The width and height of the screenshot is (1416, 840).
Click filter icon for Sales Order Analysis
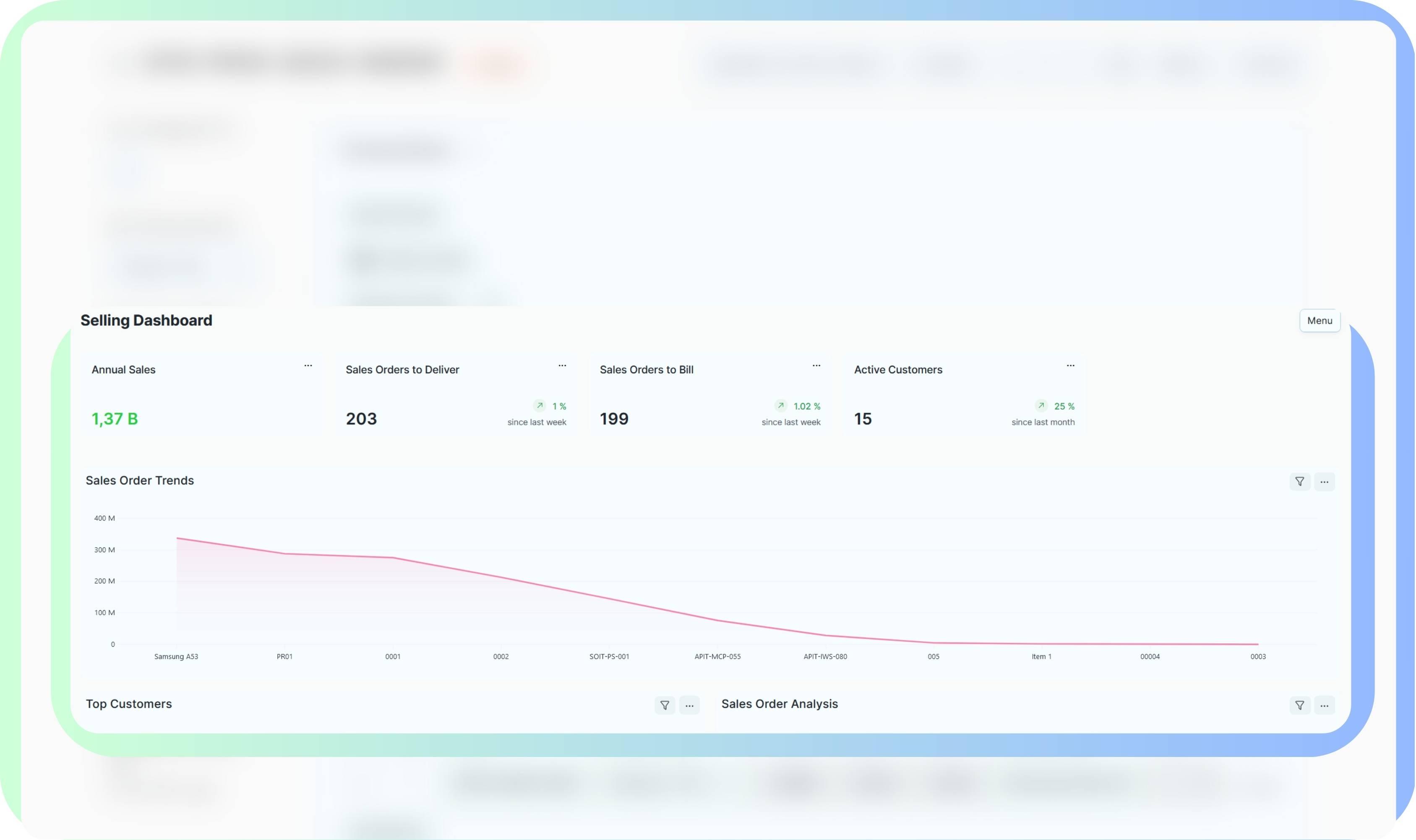pos(1299,705)
